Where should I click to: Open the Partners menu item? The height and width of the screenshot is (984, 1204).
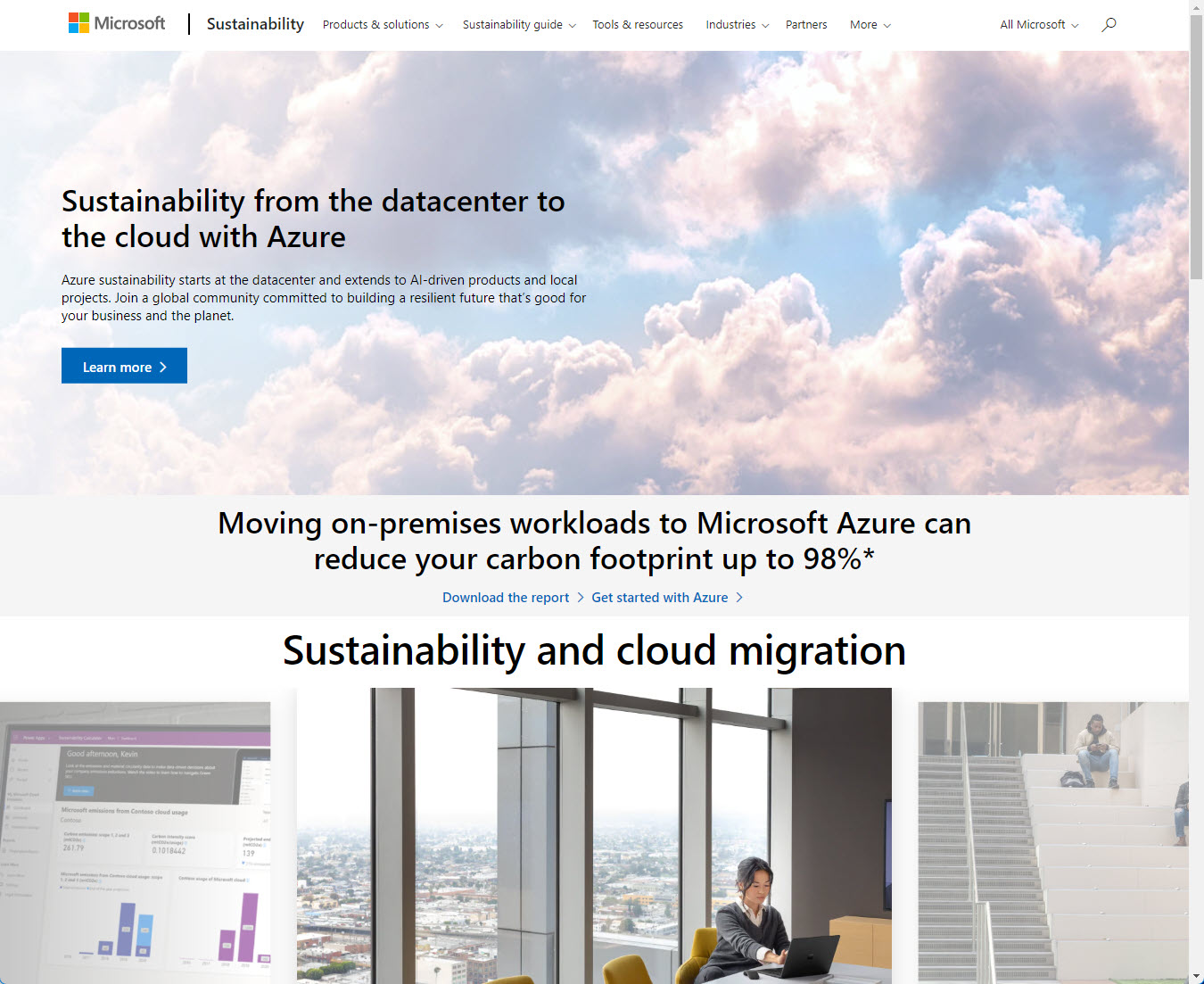click(x=806, y=25)
